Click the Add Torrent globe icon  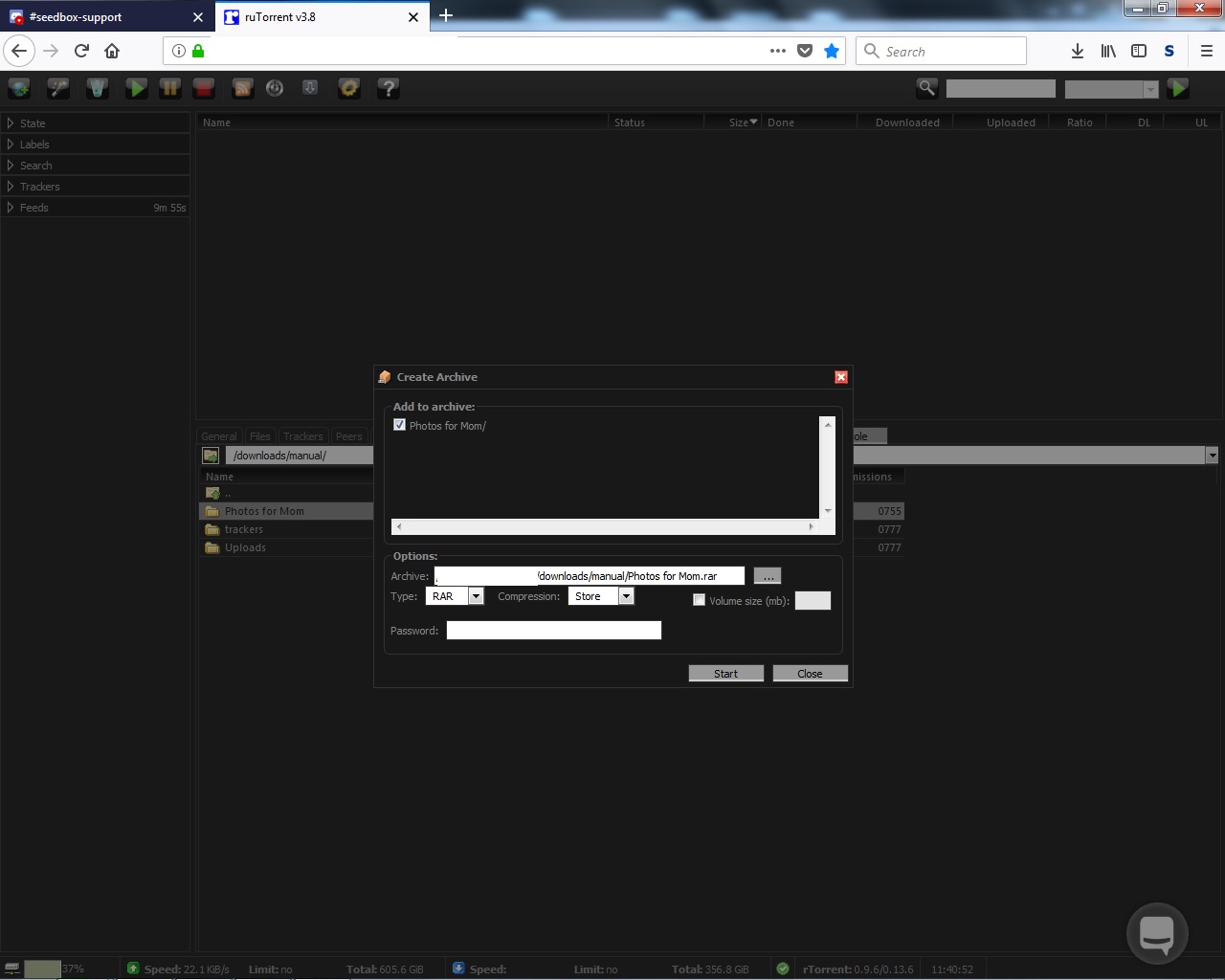pyautogui.click(x=19, y=88)
